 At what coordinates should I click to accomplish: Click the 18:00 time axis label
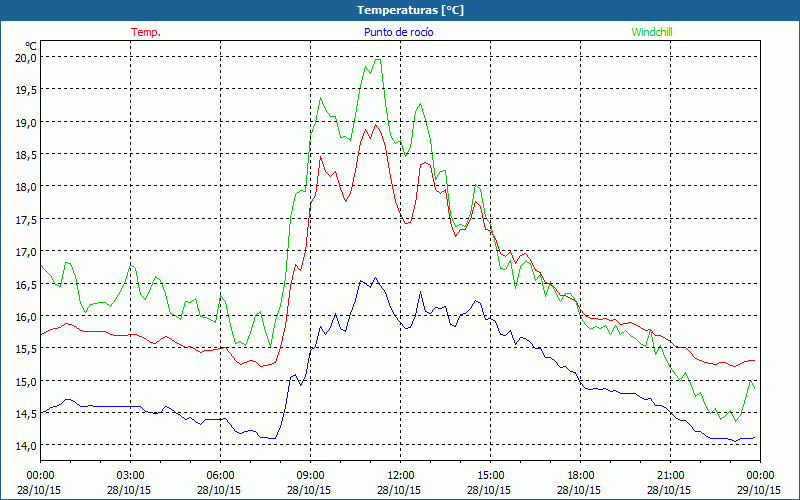(581, 476)
